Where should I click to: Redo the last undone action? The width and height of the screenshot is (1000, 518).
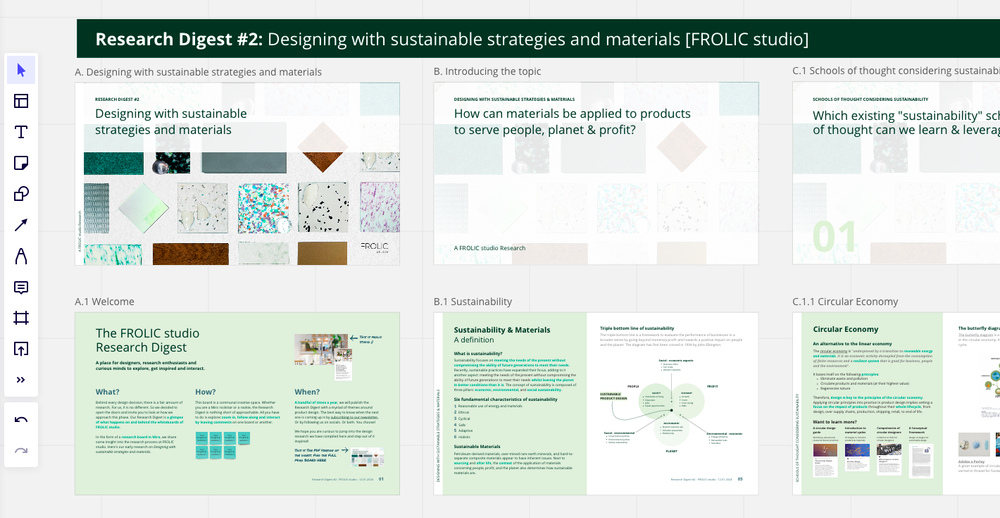[21, 451]
